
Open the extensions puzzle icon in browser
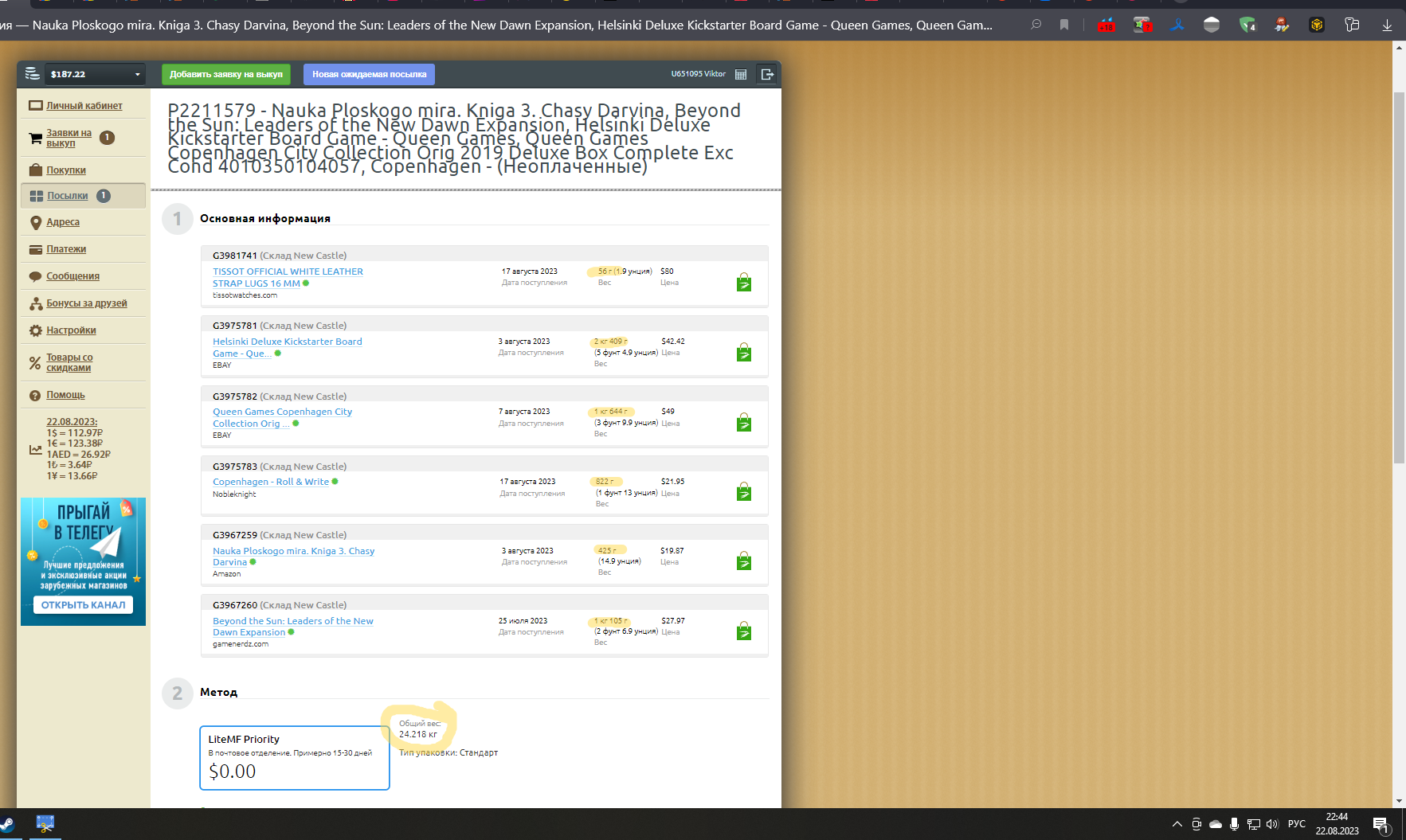(x=1352, y=25)
